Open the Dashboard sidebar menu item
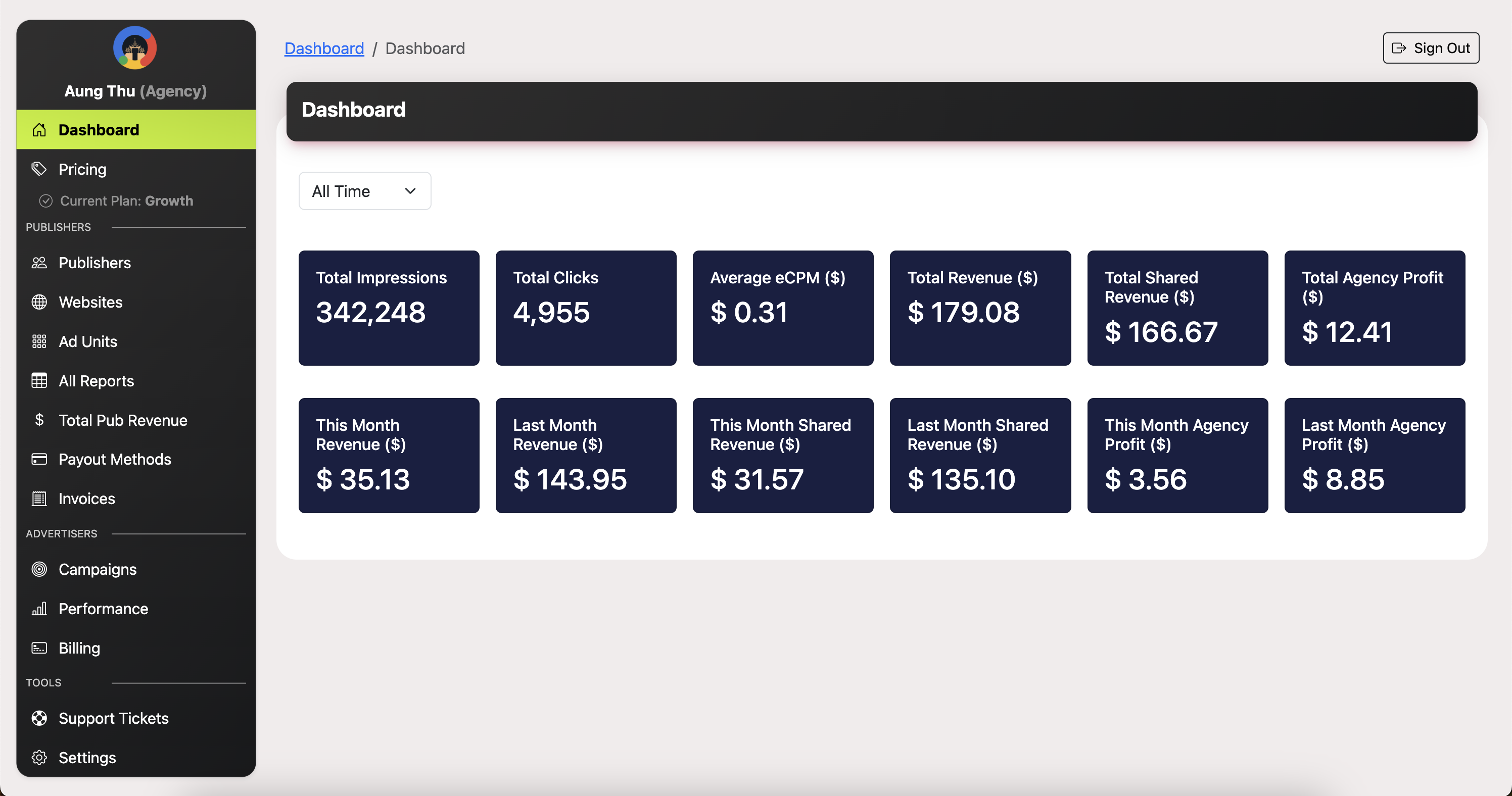Image resolution: width=1512 pixels, height=796 pixels. point(136,130)
